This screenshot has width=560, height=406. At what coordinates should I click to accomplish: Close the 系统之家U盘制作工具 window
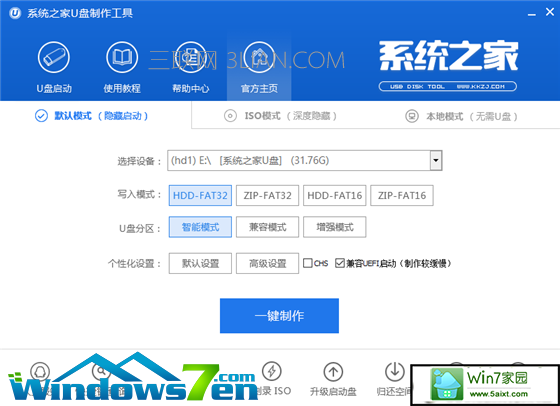point(550,12)
